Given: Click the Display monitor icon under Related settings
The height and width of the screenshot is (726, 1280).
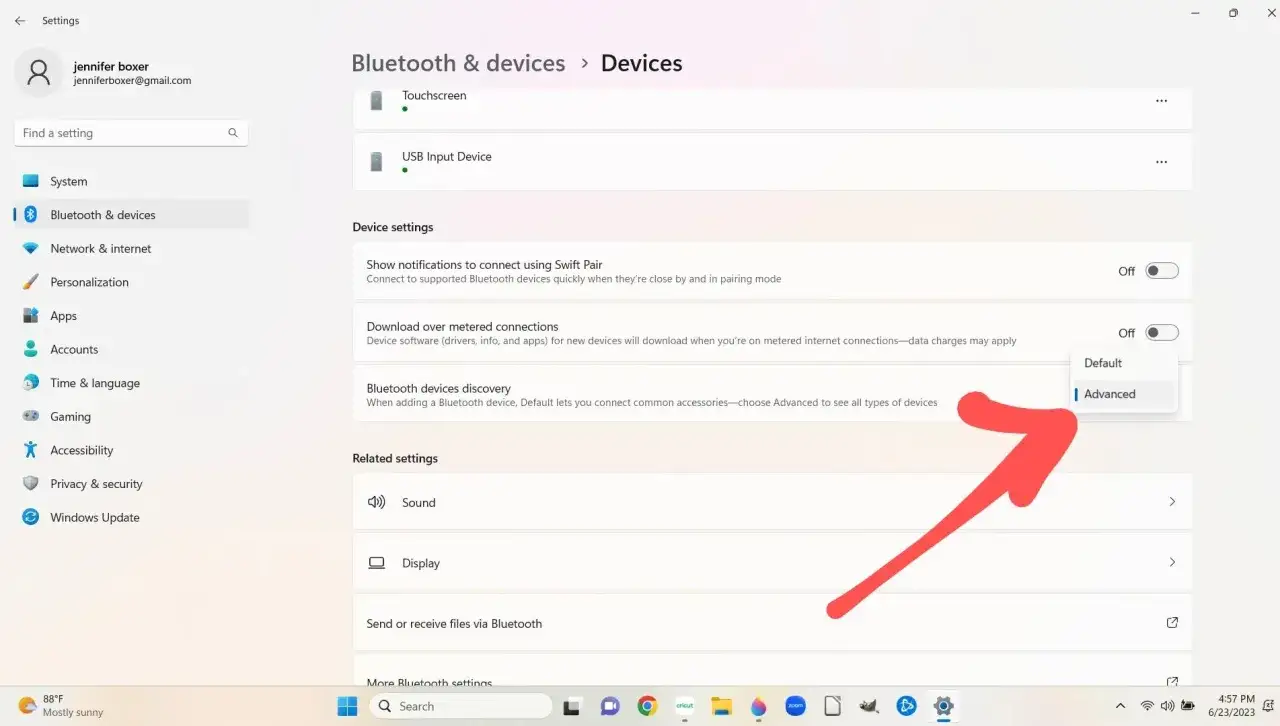Looking at the screenshot, I should click(377, 562).
